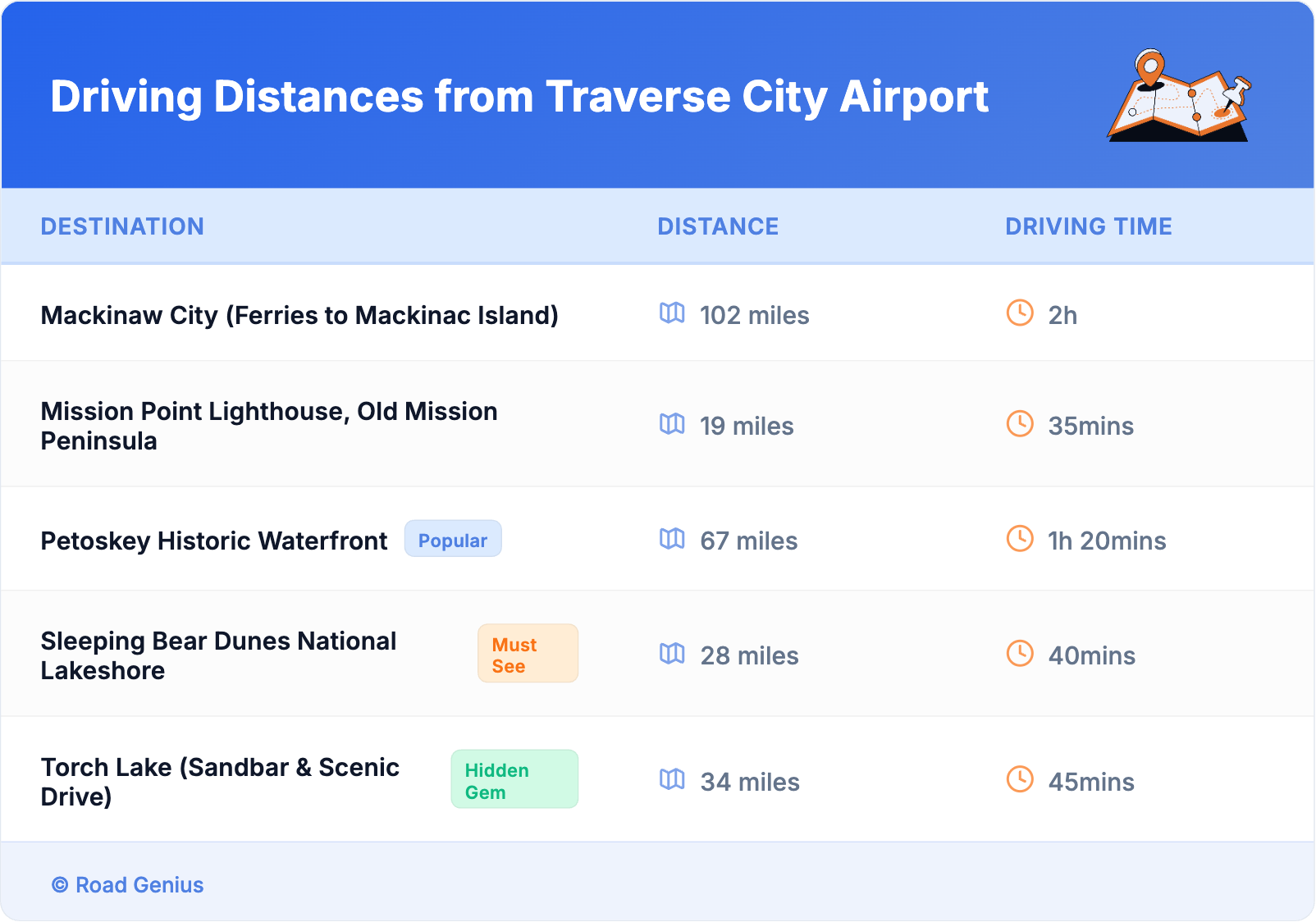Open the Road Genius copyright link
The height and width of the screenshot is (922, 1316).
(128, 885)
